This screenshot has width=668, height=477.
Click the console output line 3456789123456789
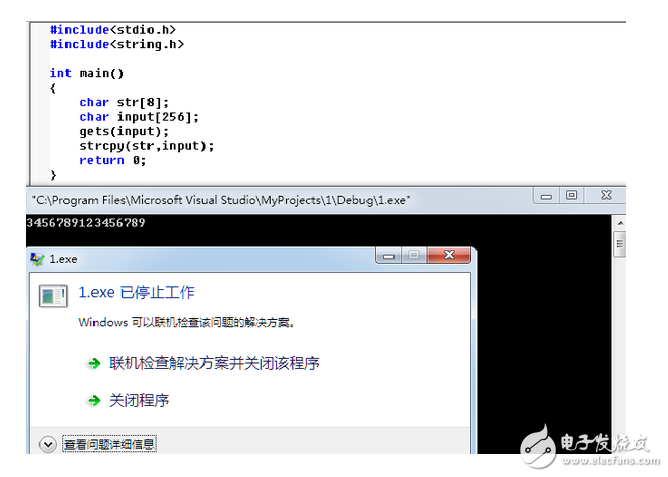click(x=86, y=222)
